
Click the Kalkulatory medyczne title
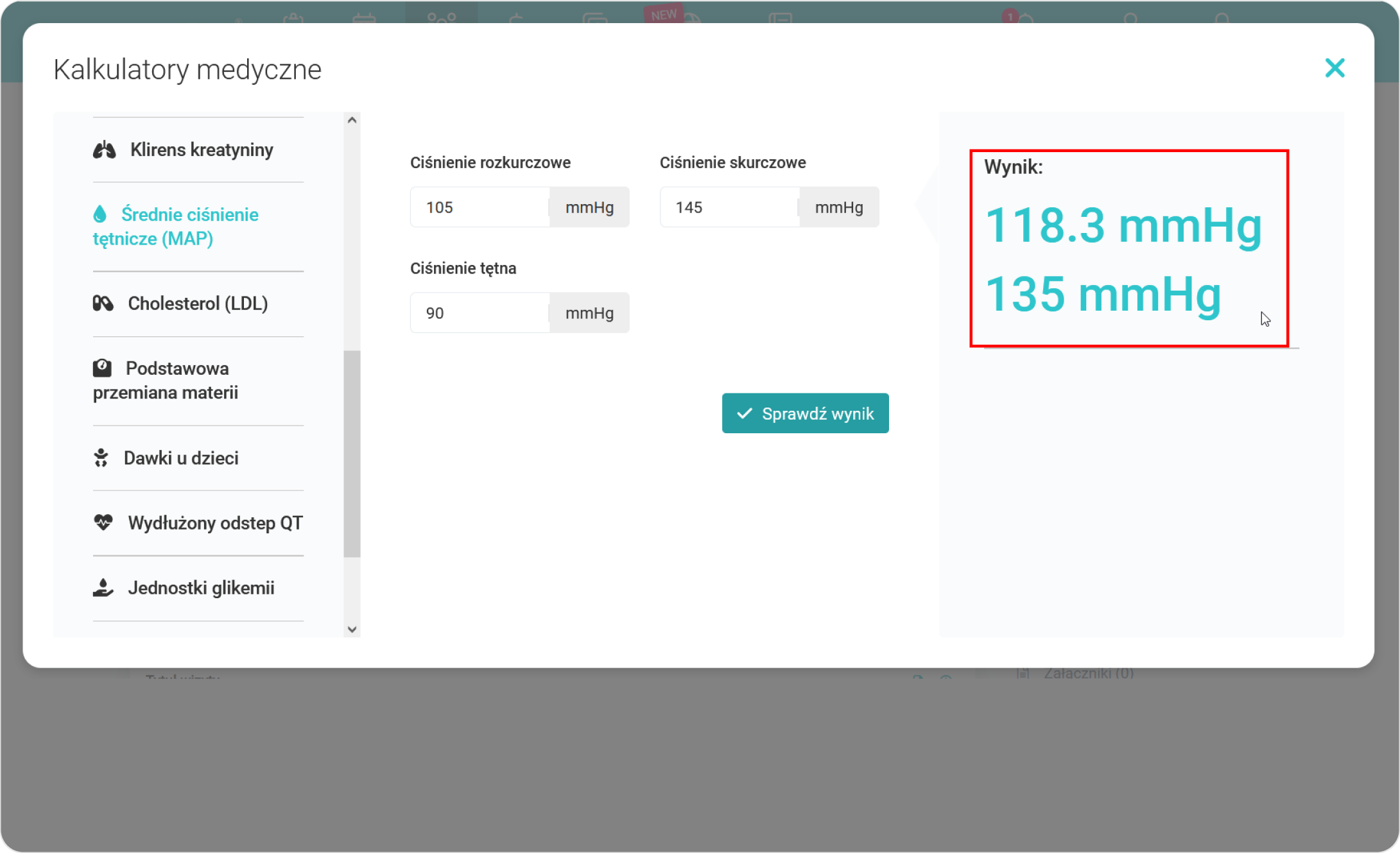[x=187, y=69]
